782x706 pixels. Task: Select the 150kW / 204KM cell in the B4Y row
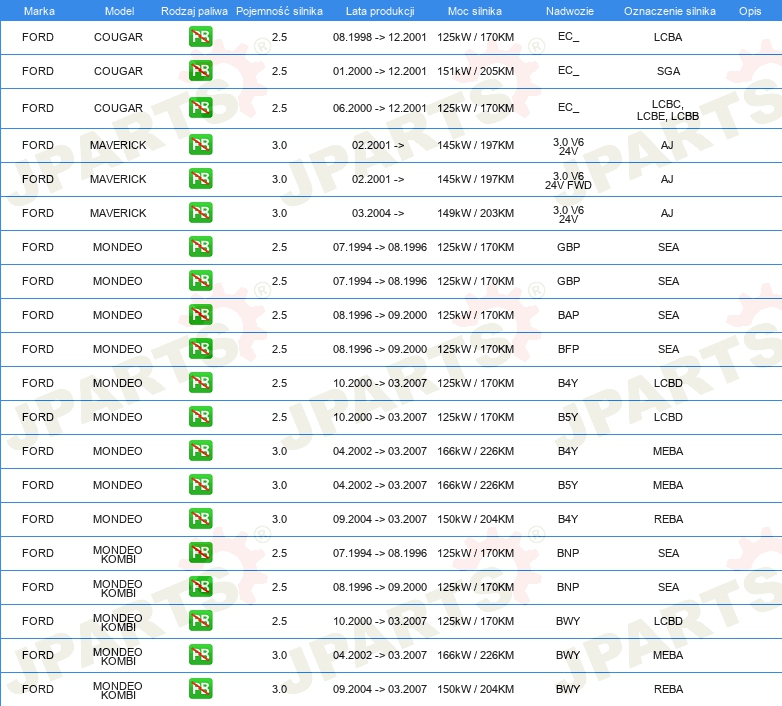point(475,520)
